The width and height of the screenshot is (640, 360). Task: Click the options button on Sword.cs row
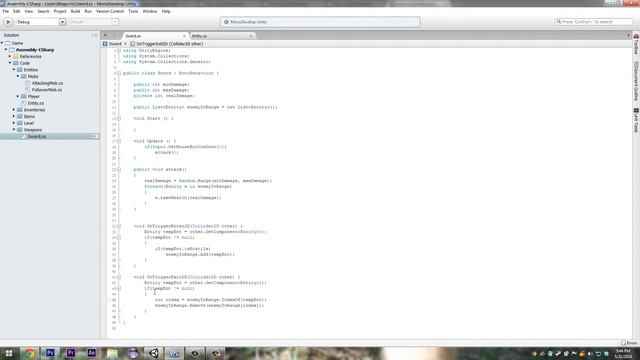pyautogui.click(x=95, y=136)
